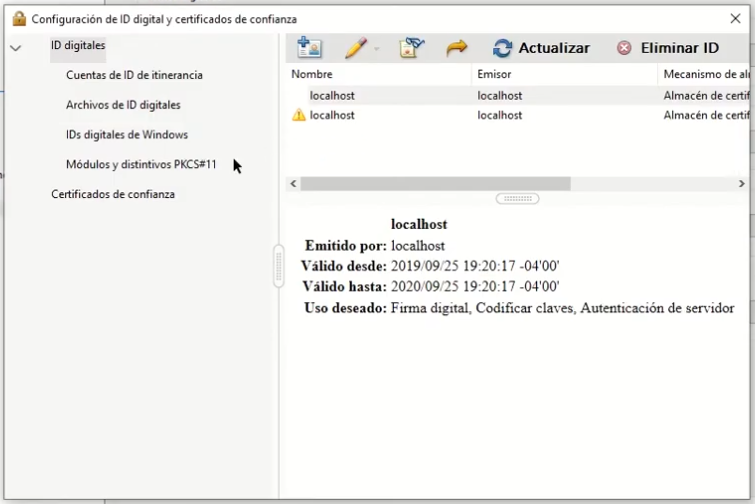Image resolution: width=755 pixels, height=504 pixels.
Task: Select ID digitales in the tree
Action: pos(78,45)
